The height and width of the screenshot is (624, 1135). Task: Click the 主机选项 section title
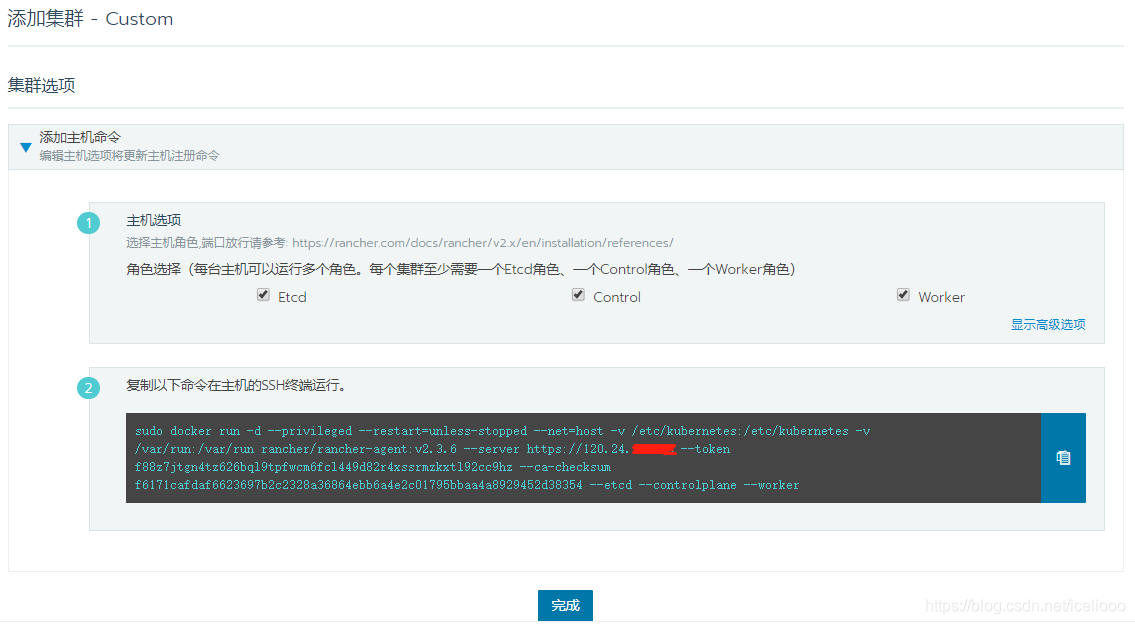coord(153,220)
